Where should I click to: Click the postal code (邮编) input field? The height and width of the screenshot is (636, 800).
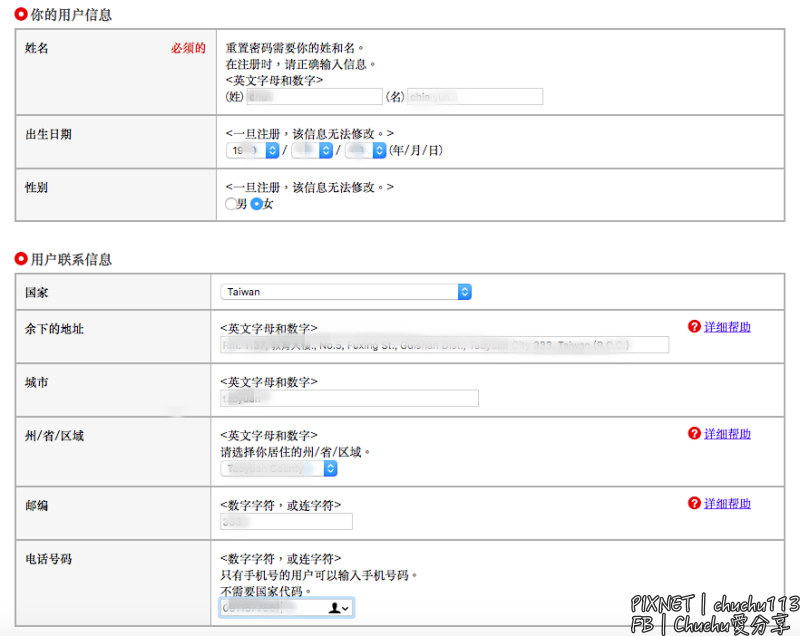286,521
